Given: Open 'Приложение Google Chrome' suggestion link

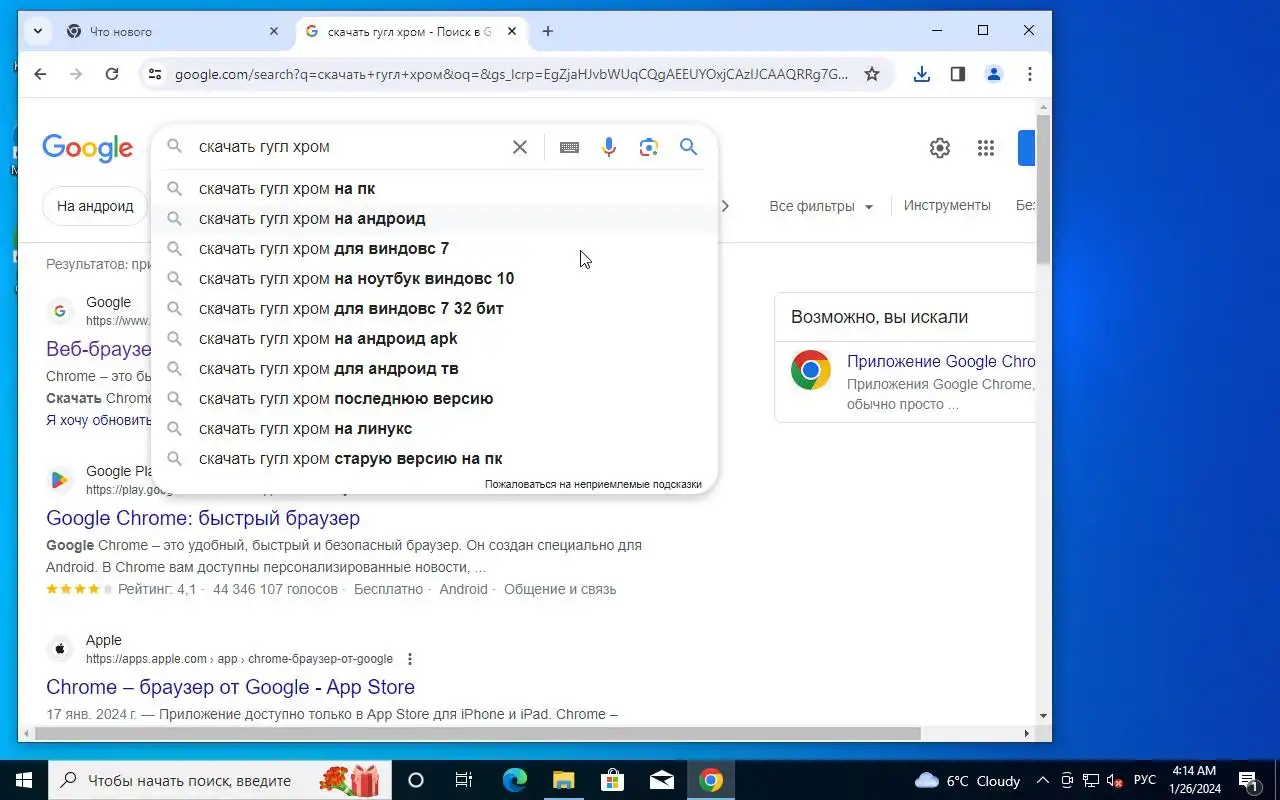Looking at the screenshot, I should coord(941,361).
